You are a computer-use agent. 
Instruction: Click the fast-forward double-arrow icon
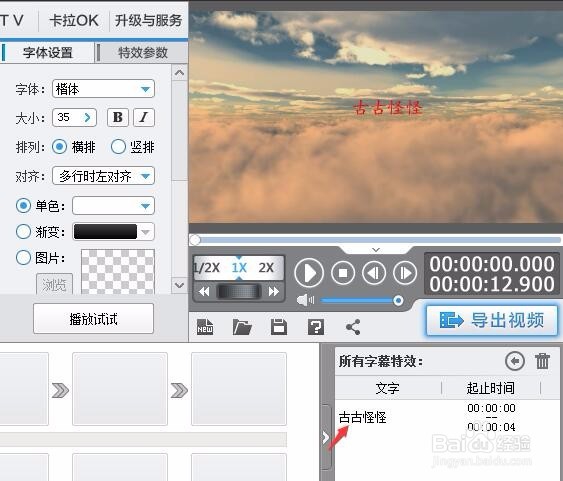click(x=274, y=291)
